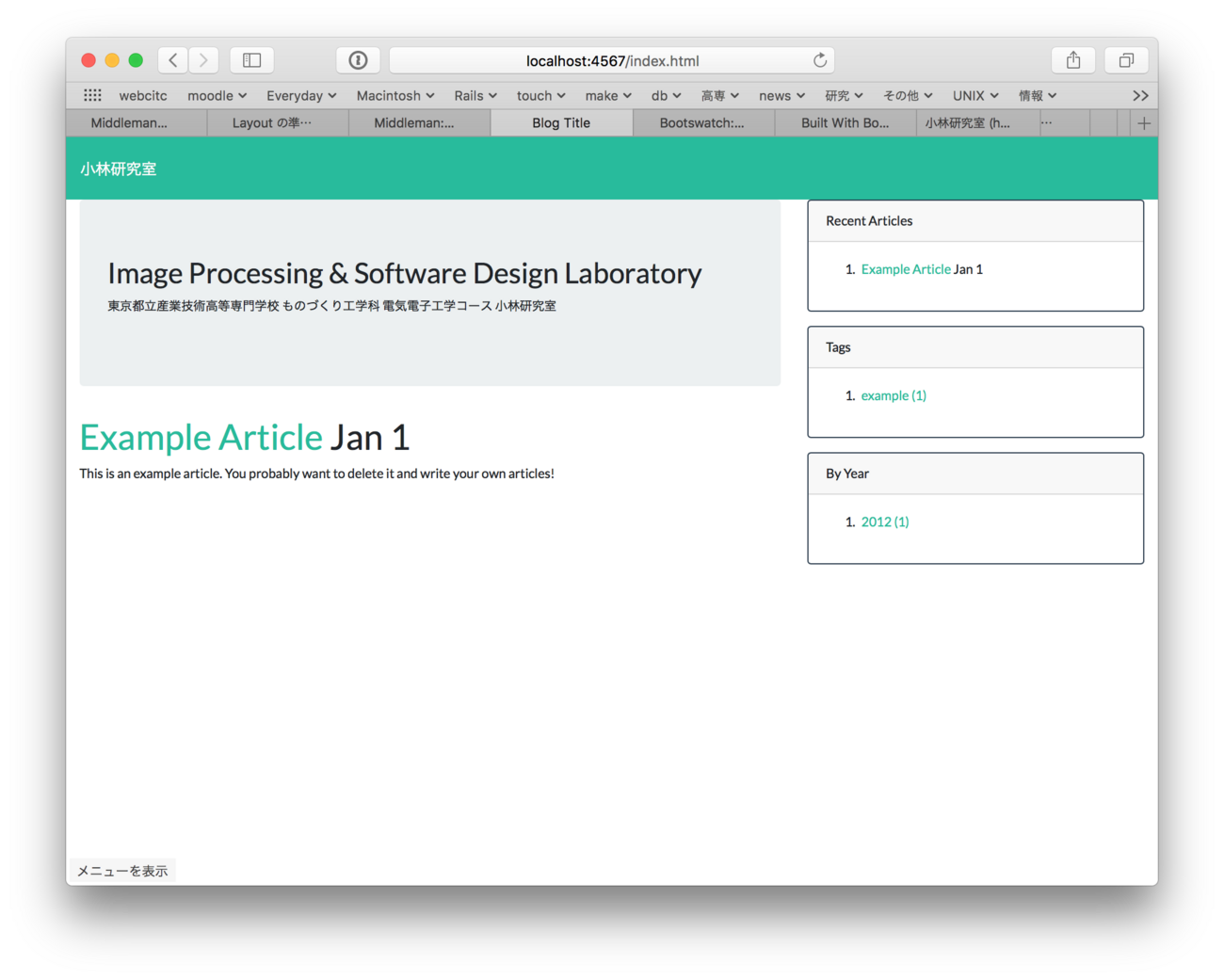Image resolution: width=1224 pixels, height=980 pixels.
Task: Click the 東京都立産業技術高等専門学校 subtitle text
Action: click(331, 306)
